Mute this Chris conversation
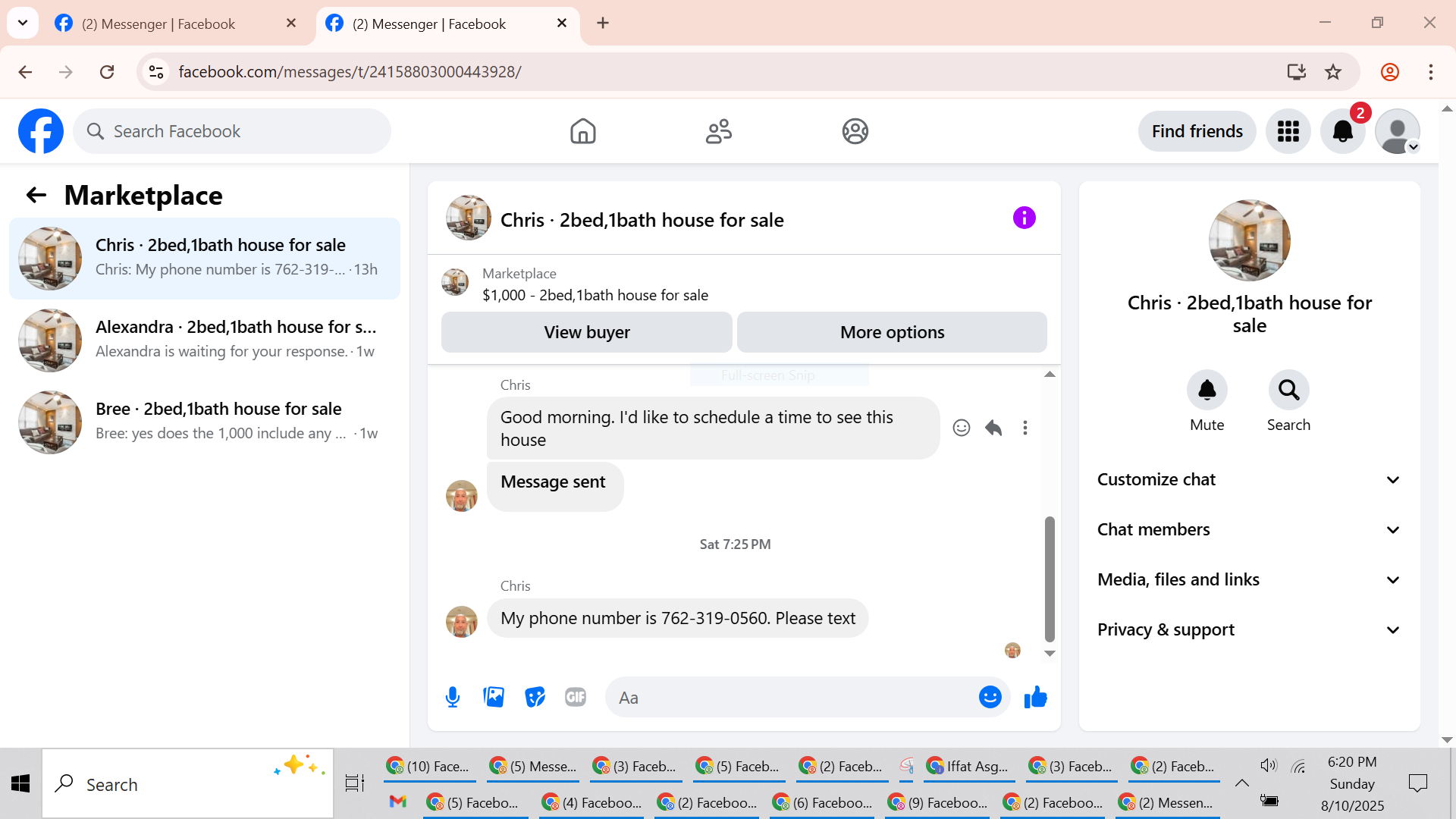This screenshot has height=819, width=1456. point(1207,391)
